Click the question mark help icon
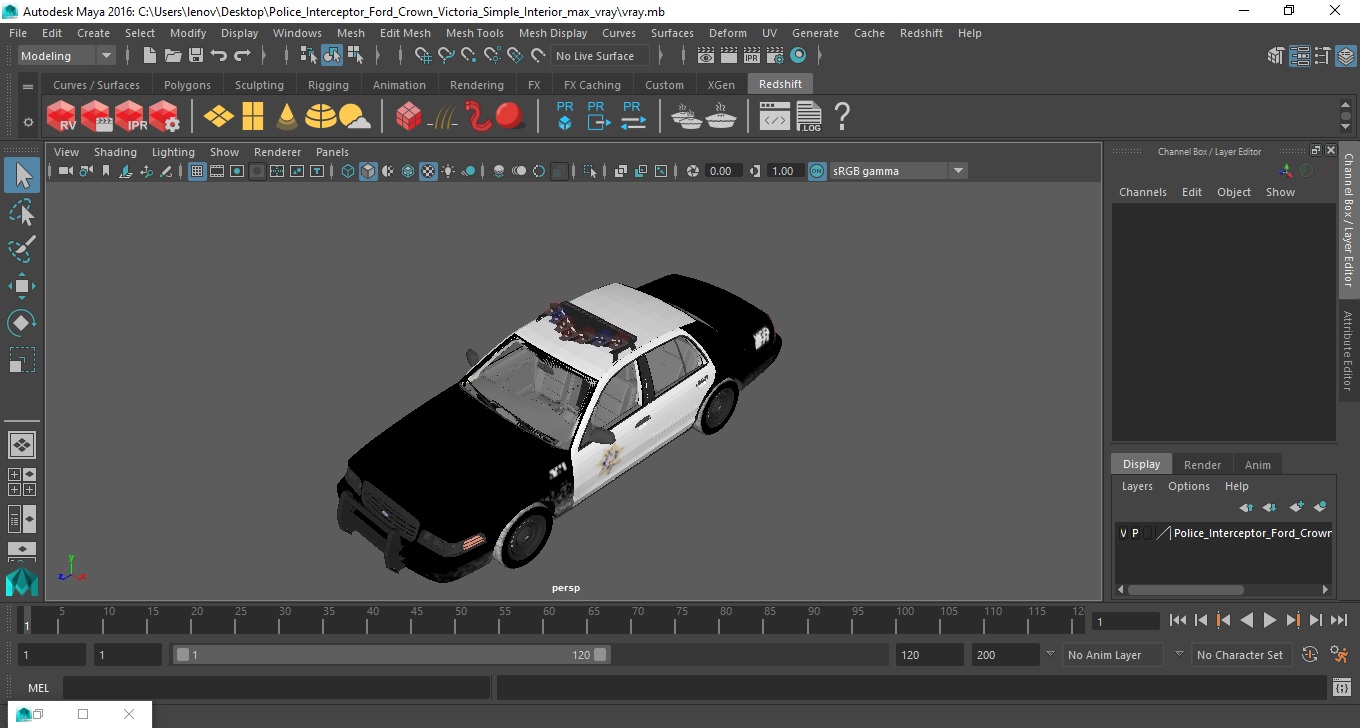Image resolution: width=1360 pixels, height=728 pixels. (x=842, y=116)
